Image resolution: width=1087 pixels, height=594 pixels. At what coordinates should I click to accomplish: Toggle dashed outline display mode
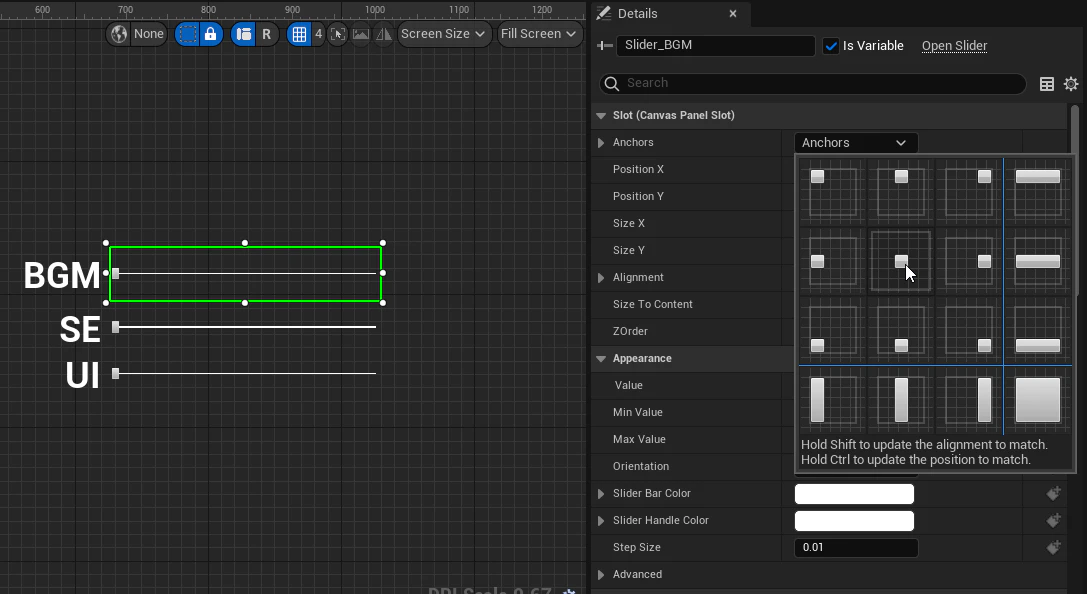pyautogui.click(x=187, y=34)
